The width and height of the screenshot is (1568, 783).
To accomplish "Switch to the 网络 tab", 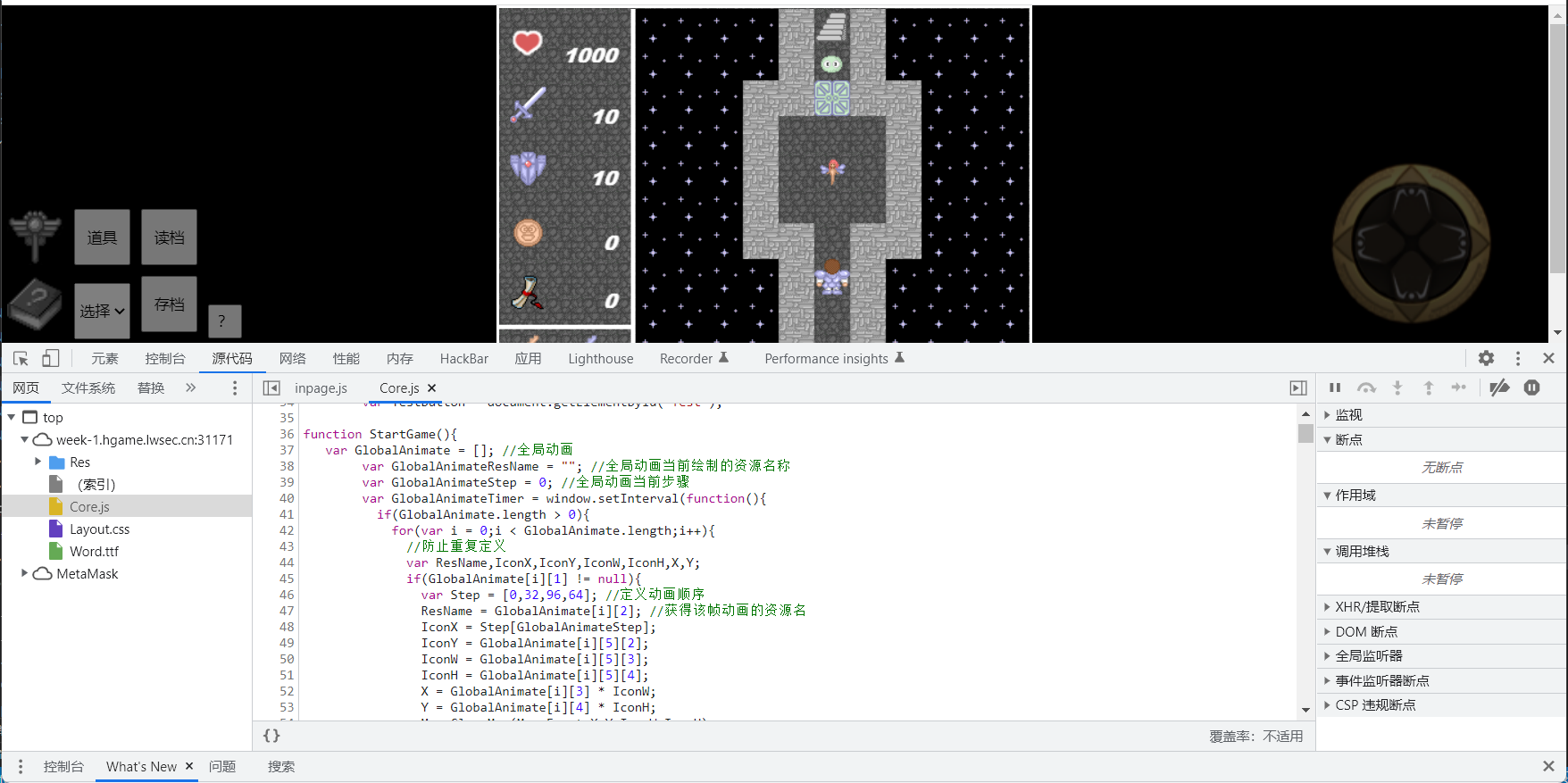I will click(x=292, y=359).
